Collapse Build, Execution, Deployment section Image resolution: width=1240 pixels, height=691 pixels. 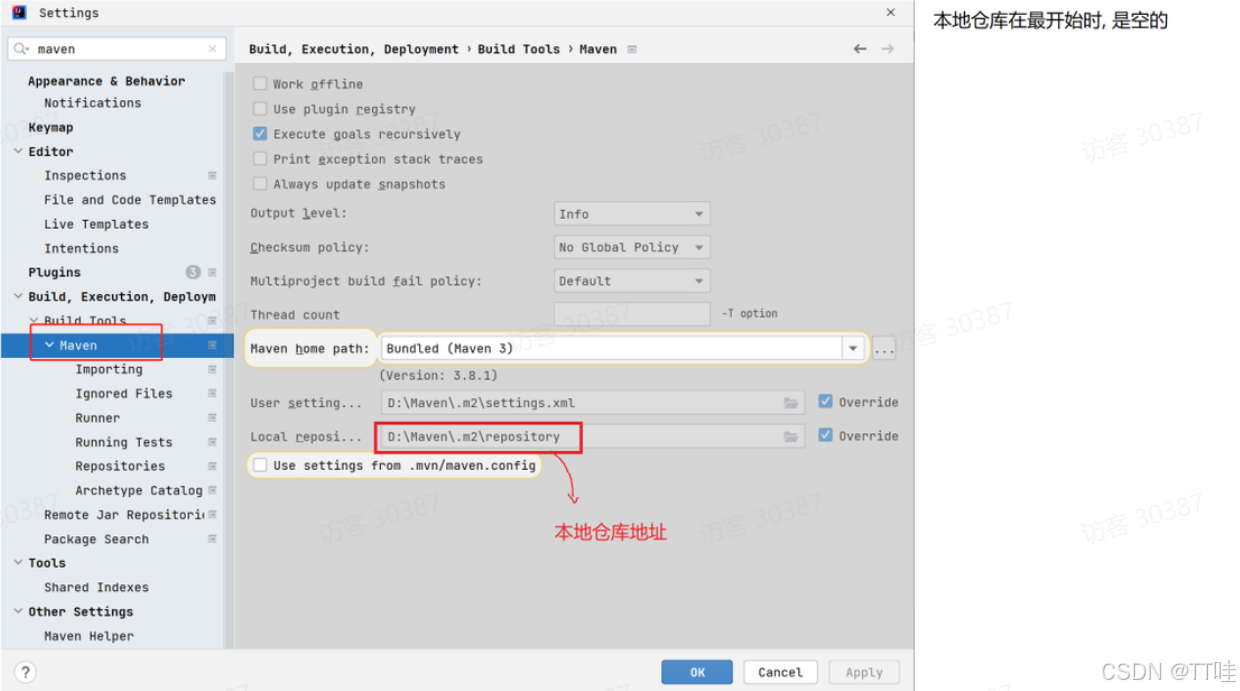coord(18,297)
